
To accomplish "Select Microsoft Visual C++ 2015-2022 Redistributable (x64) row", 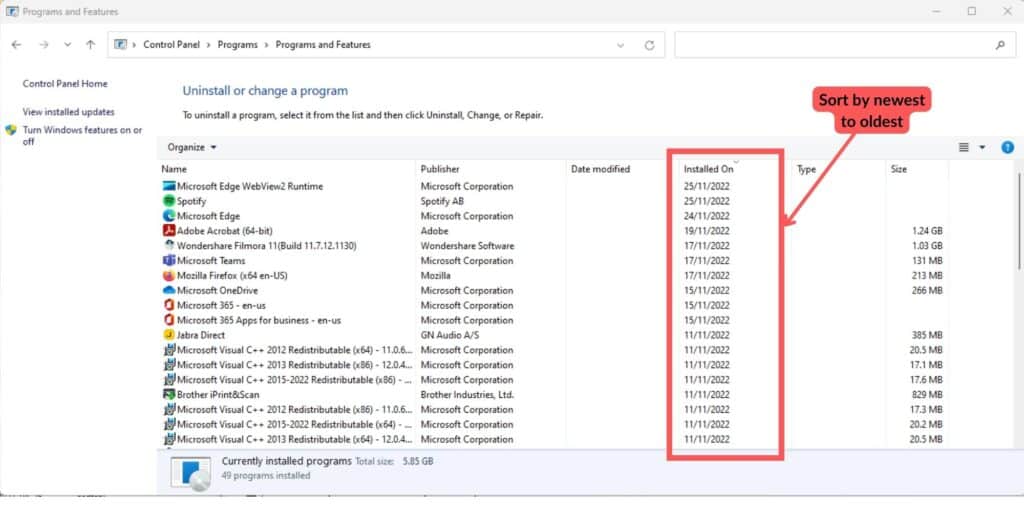I will coord(552,424).
